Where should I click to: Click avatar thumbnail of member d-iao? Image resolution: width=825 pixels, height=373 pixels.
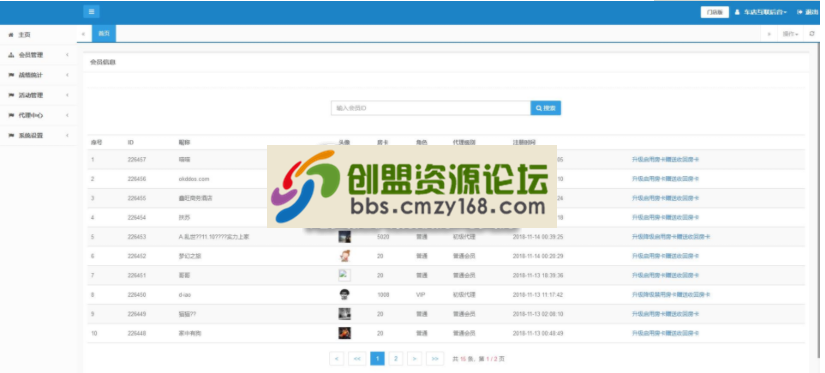[x=345, y=295]
